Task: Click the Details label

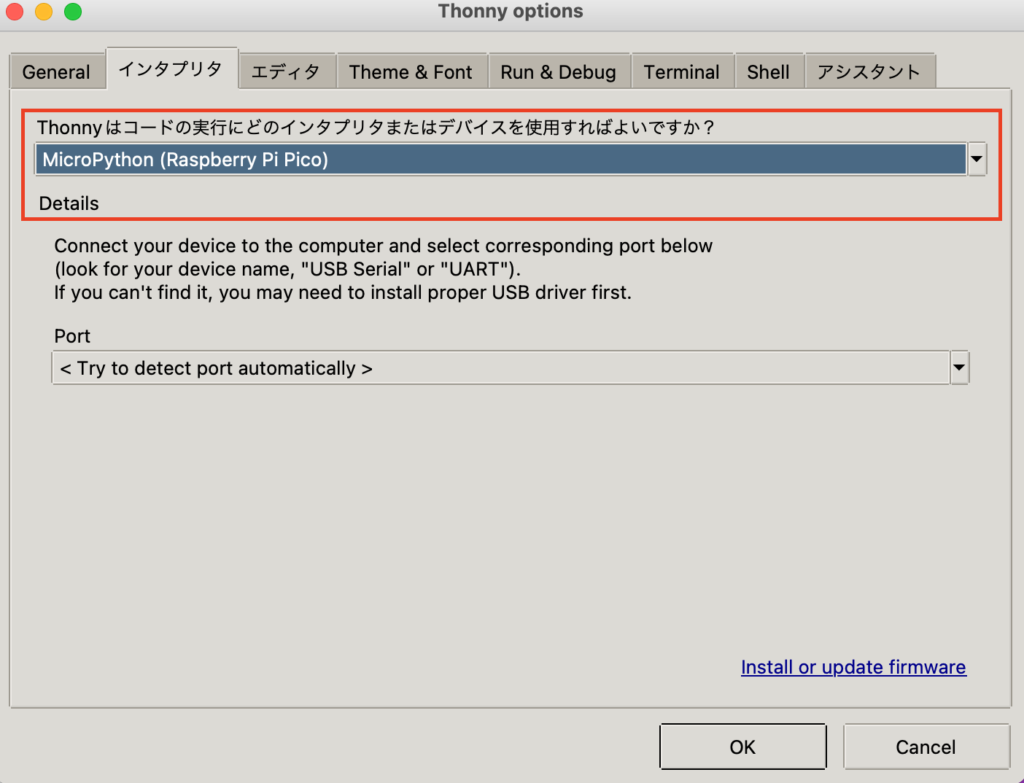Action: pyautogui.click(x=69, y=204)
